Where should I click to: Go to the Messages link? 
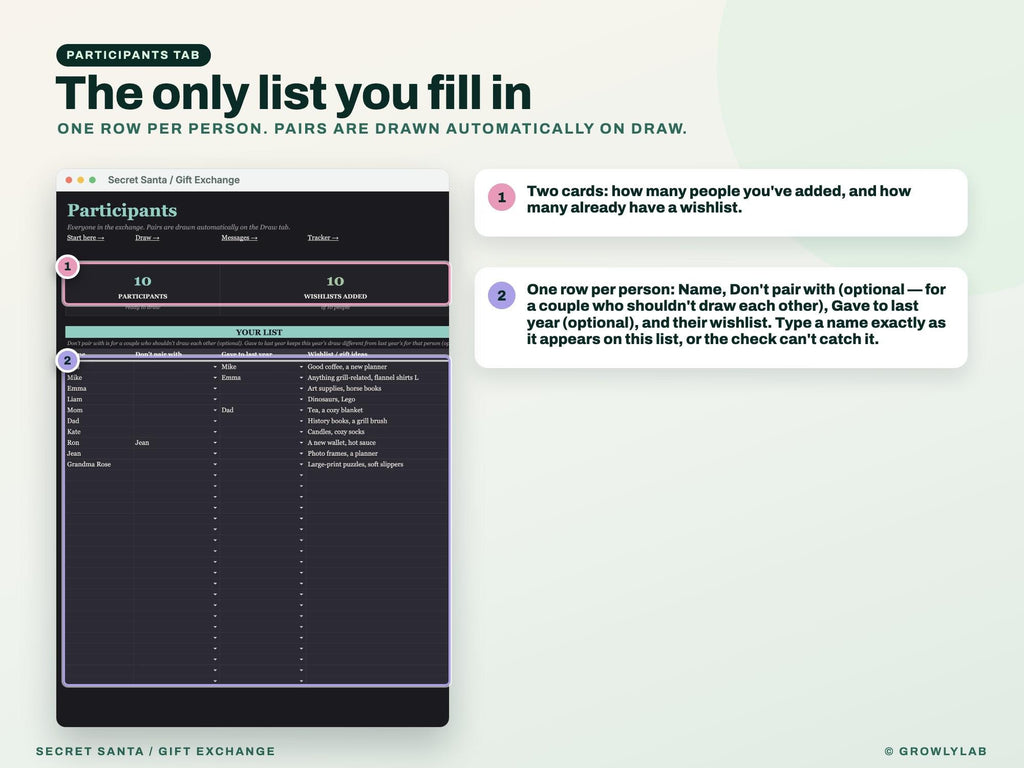[x=239, y=238]
